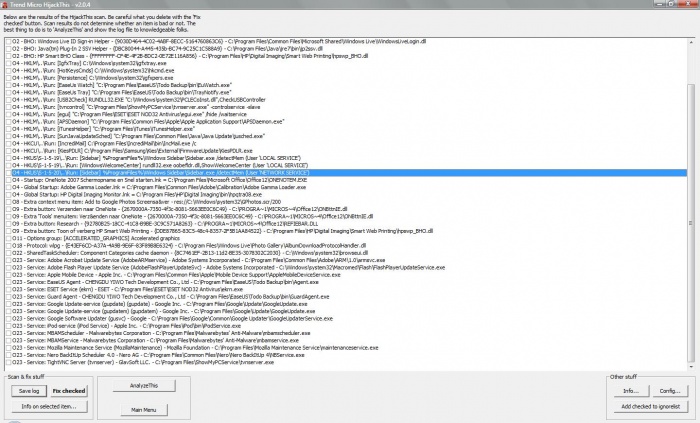Check the highlighted Sidebar NETWORK SERVICE entry box
This screenshot has width=700, height=423.
(8, 173)
